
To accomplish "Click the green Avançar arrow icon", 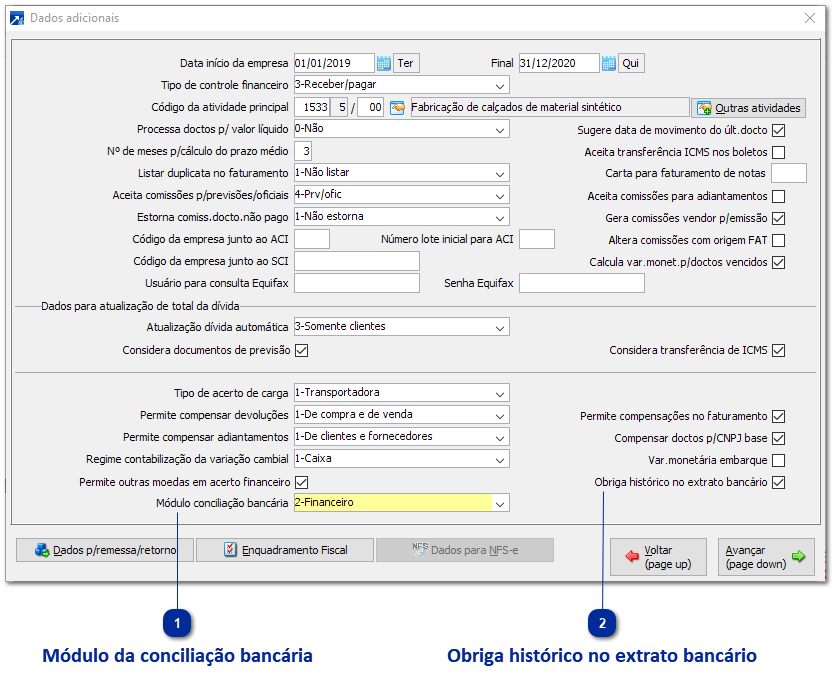I will 801,557.
